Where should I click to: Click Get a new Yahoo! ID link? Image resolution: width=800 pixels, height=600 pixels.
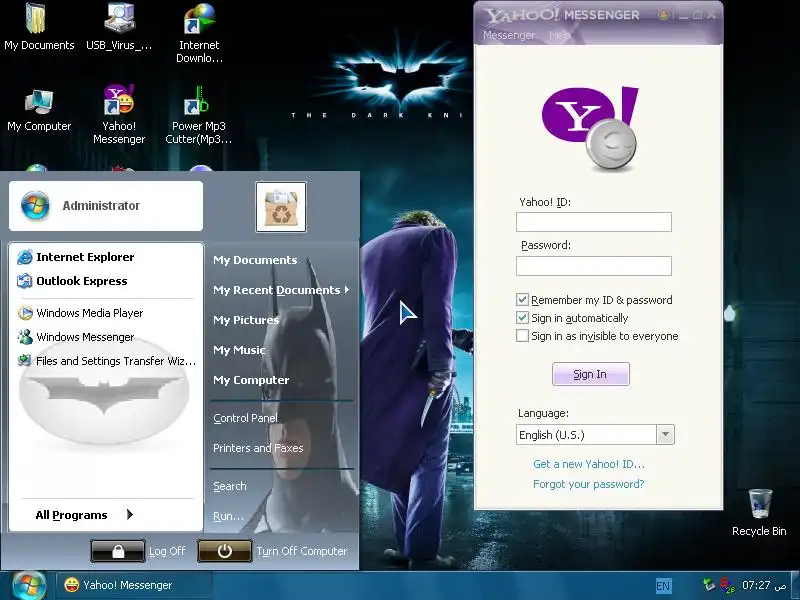[589, 464]
